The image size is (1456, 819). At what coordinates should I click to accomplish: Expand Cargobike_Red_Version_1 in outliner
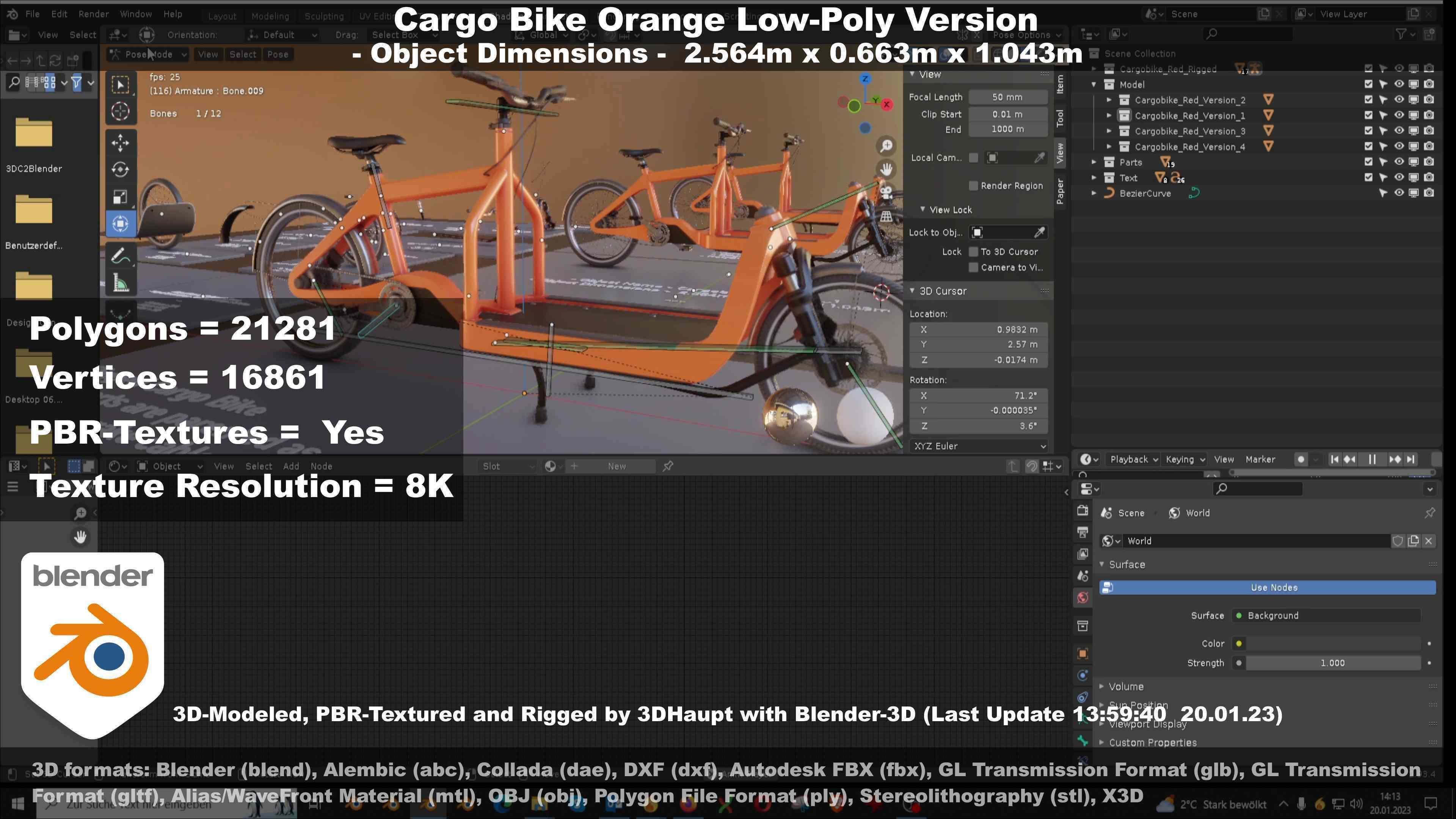tap(1109, 115)
